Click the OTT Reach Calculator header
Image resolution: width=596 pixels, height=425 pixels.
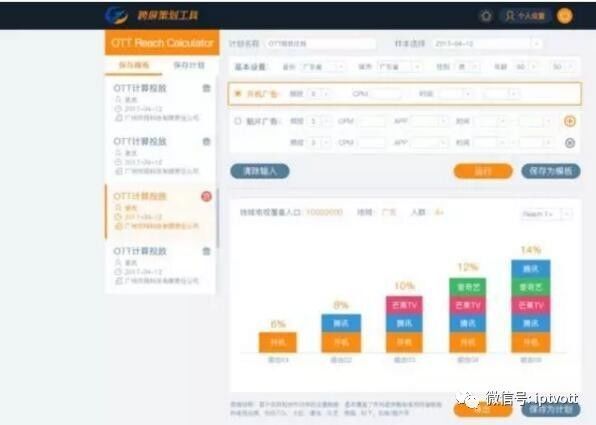coord(162,43)
